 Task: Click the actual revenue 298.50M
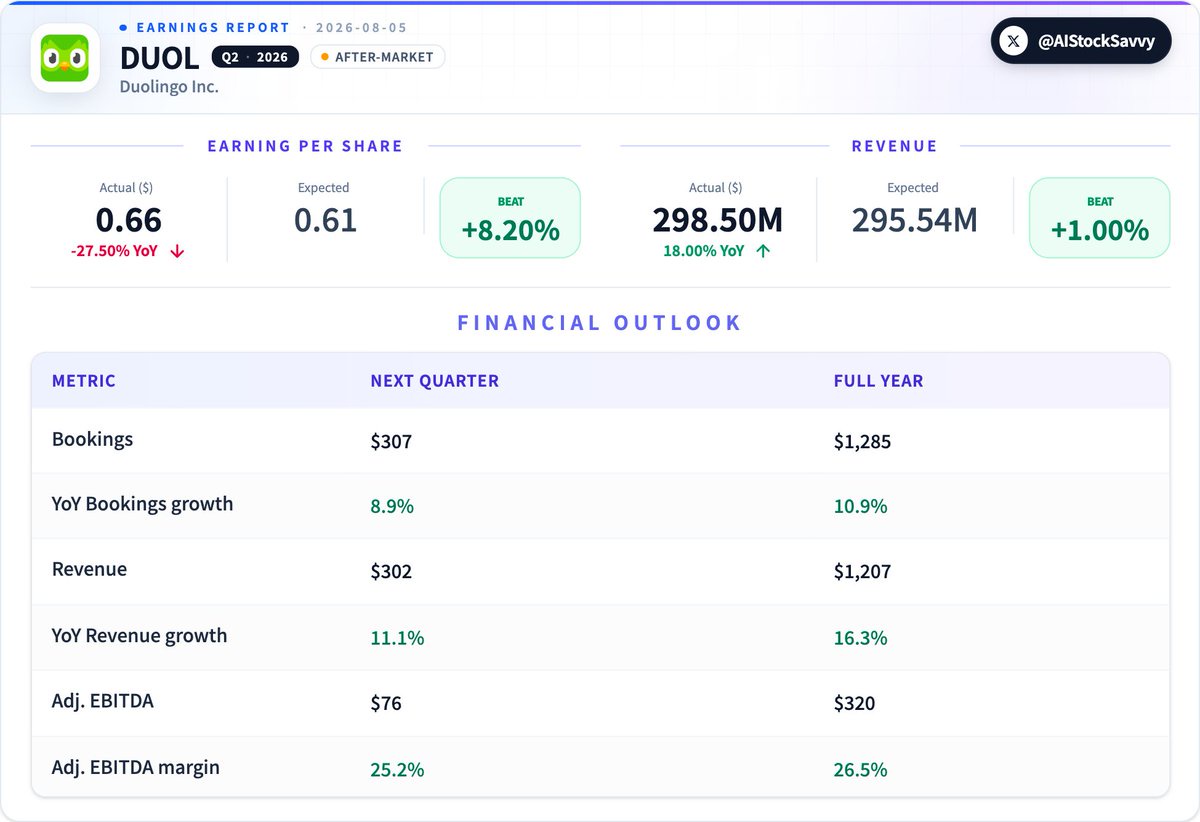[x=717, y=220]
